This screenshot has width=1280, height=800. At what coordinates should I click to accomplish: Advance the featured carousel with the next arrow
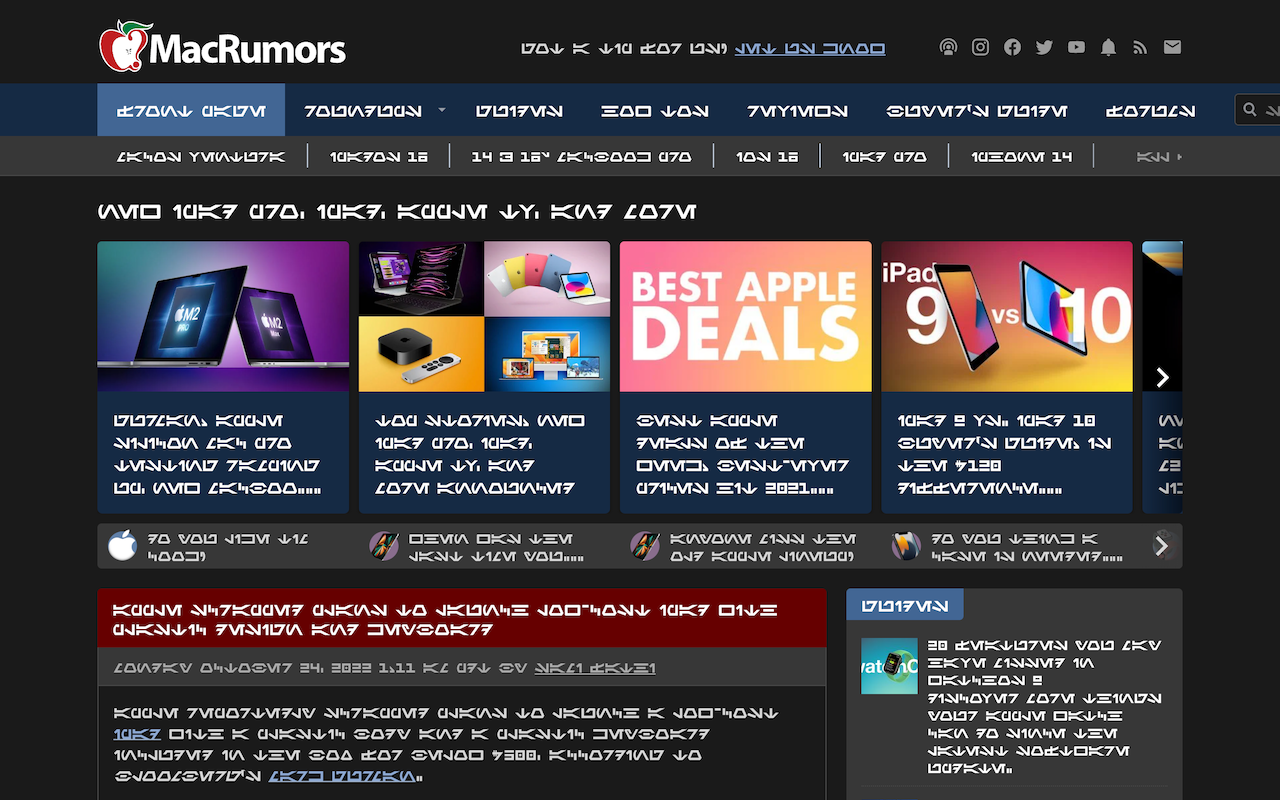[1162, 377]
